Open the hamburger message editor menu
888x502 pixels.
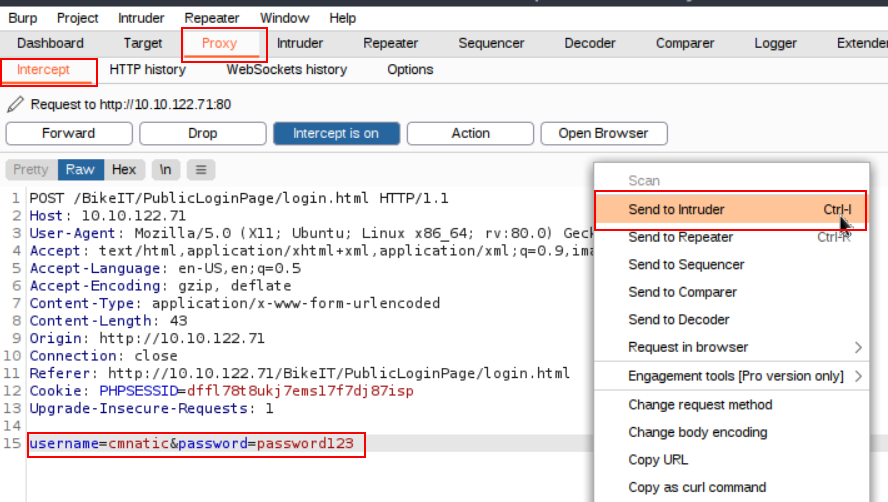click(x=201, y=169)
